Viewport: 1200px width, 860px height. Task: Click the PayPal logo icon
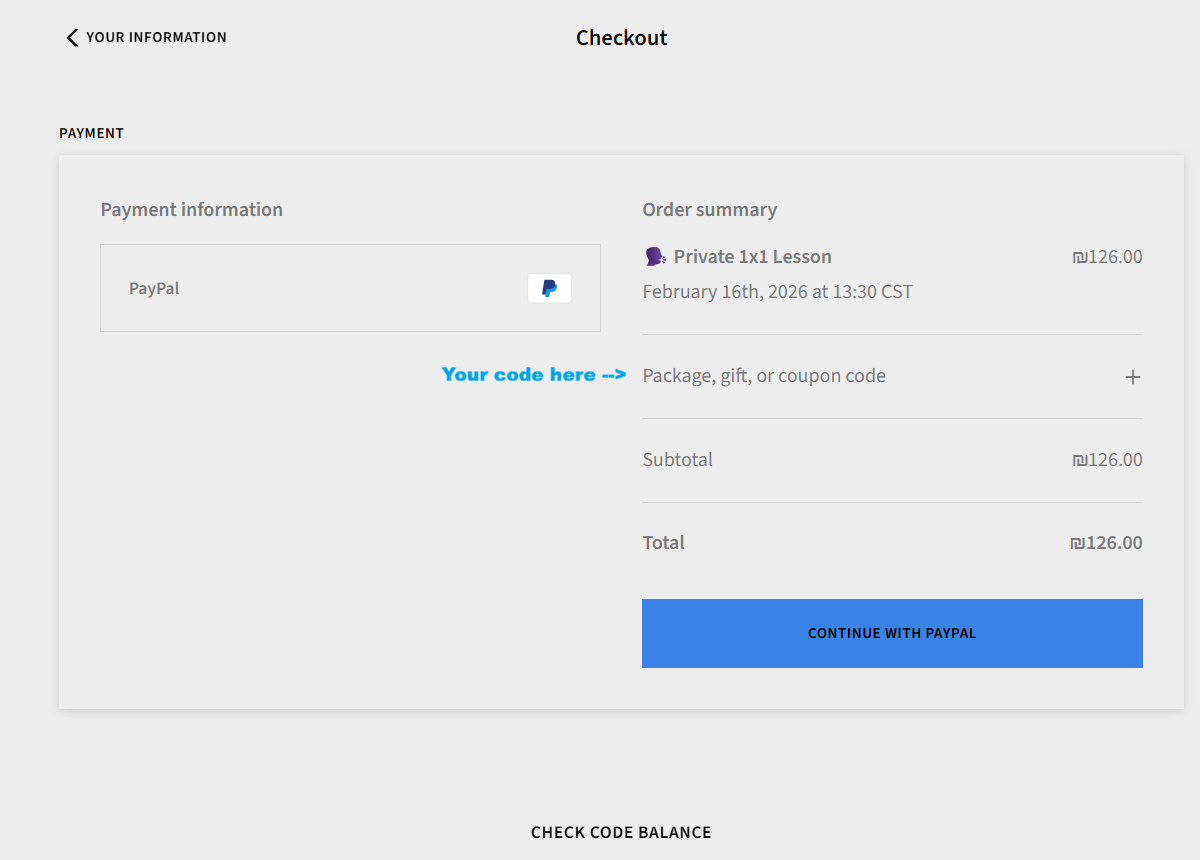pyautogui.click(x=548, y=287)
